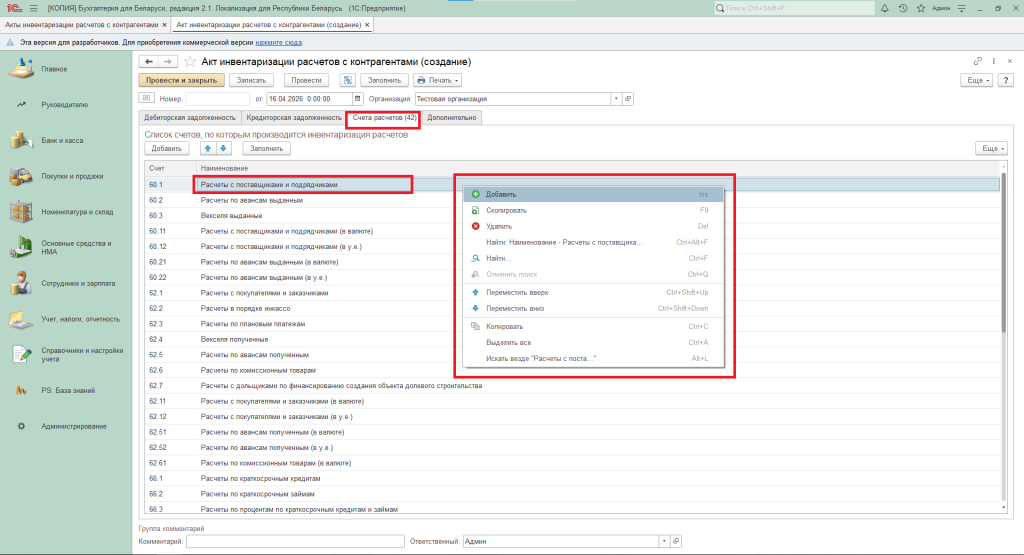Select Удалить in the context menu
The image size is (1024, 555).
point(500,226)
